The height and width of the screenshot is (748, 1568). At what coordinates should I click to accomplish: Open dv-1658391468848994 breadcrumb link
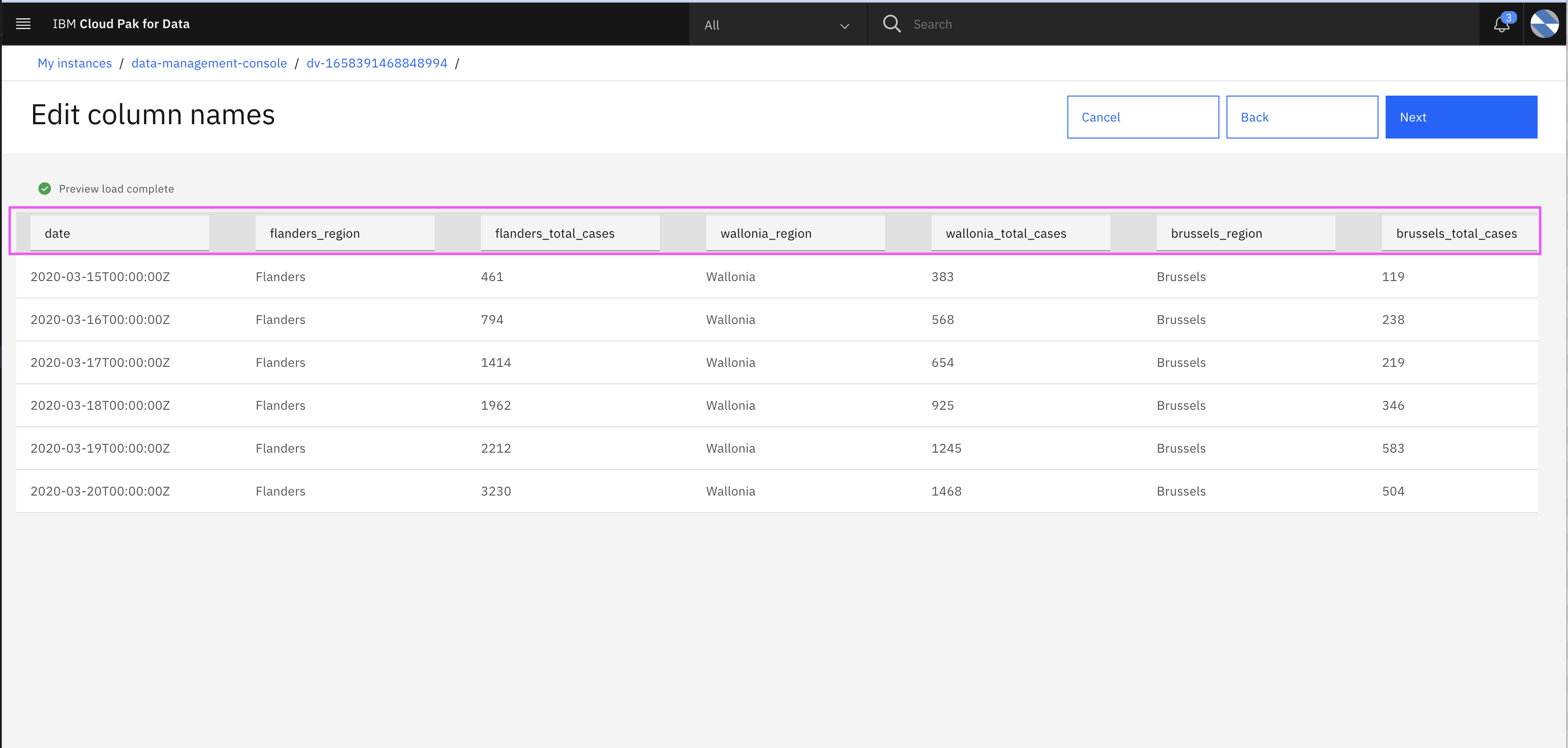(377, 63)
